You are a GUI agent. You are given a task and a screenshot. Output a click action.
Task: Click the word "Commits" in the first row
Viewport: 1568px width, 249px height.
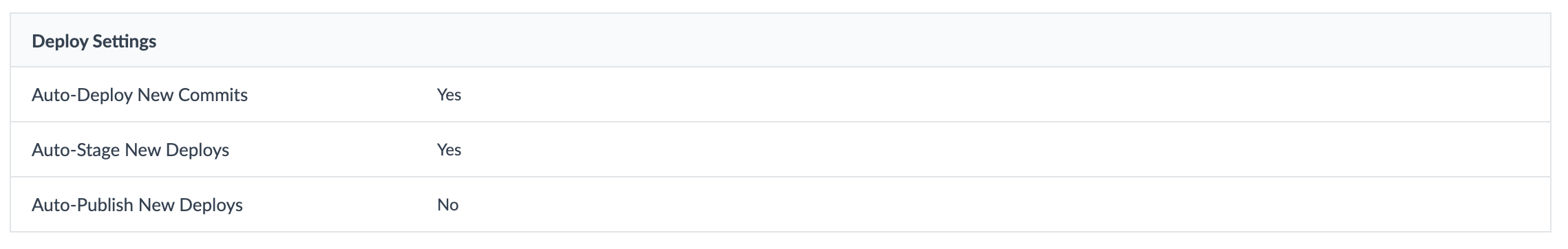[x=213, y=95]
